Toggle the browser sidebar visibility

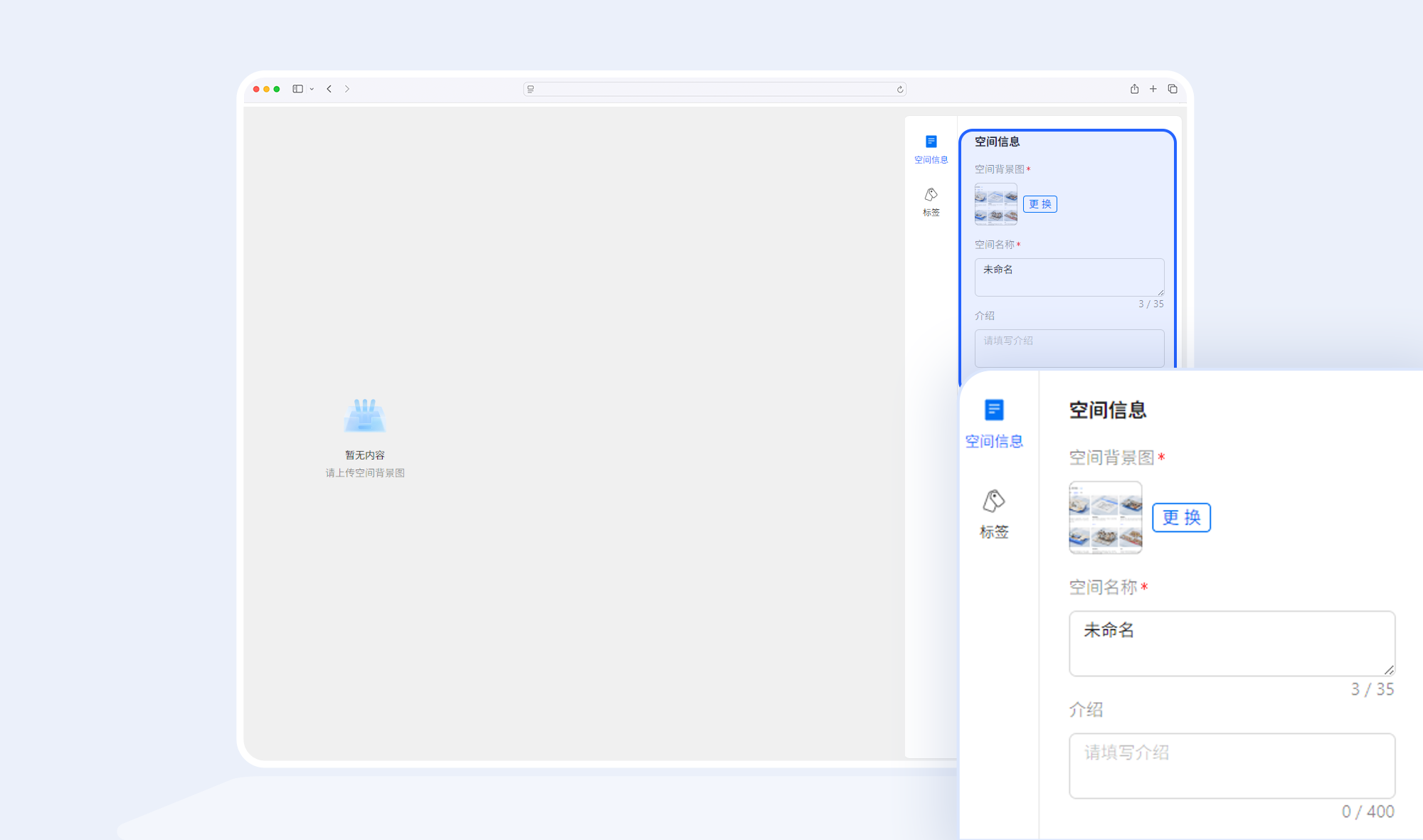pyautogui.click(x=299, y=88)
